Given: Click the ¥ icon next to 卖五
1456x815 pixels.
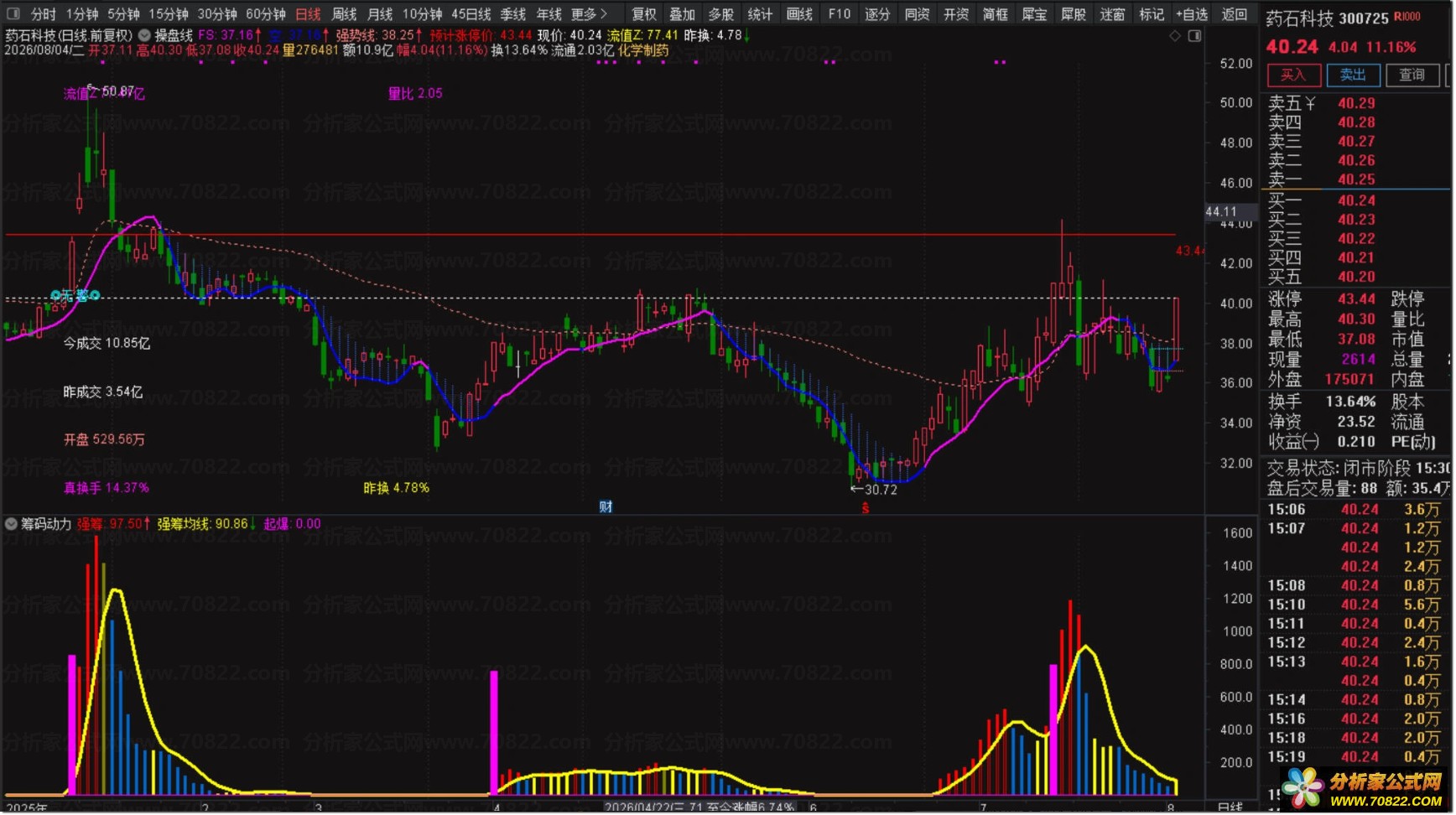Looking at the screenshot, I should (x=1310, y=103).
